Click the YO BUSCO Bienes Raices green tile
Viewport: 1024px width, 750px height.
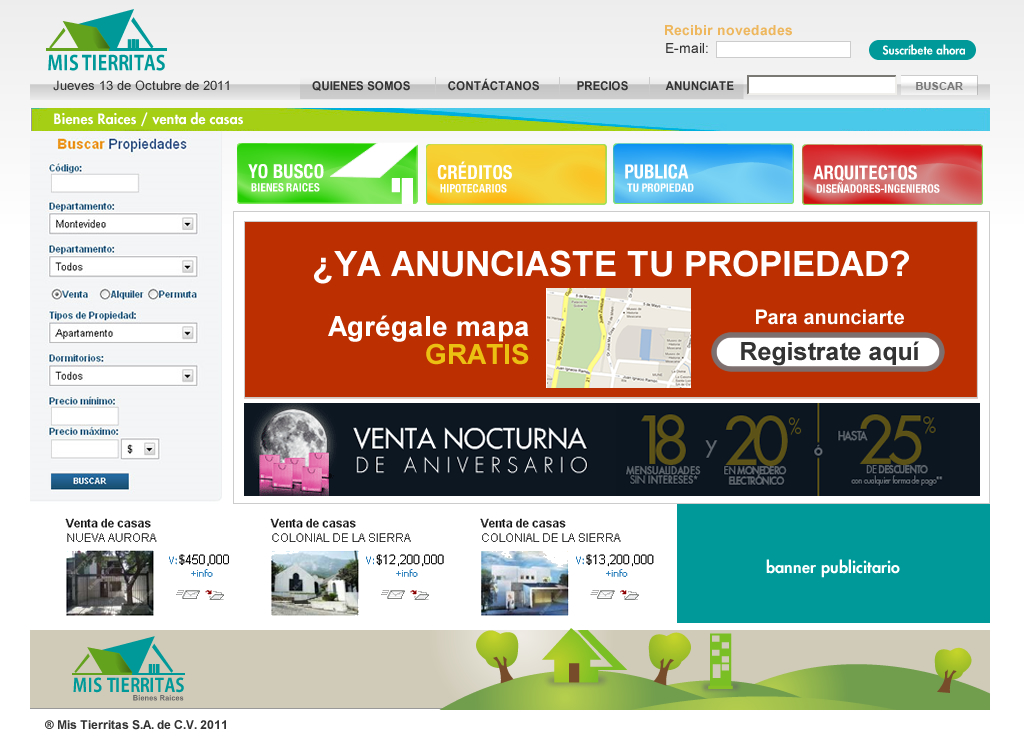[327, 174]
